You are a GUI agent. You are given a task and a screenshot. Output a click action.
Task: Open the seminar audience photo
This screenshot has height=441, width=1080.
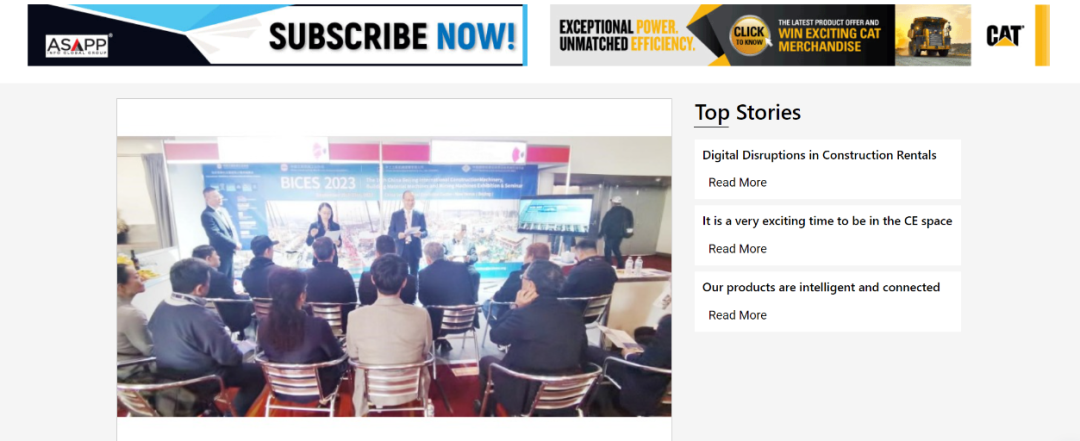394,276
